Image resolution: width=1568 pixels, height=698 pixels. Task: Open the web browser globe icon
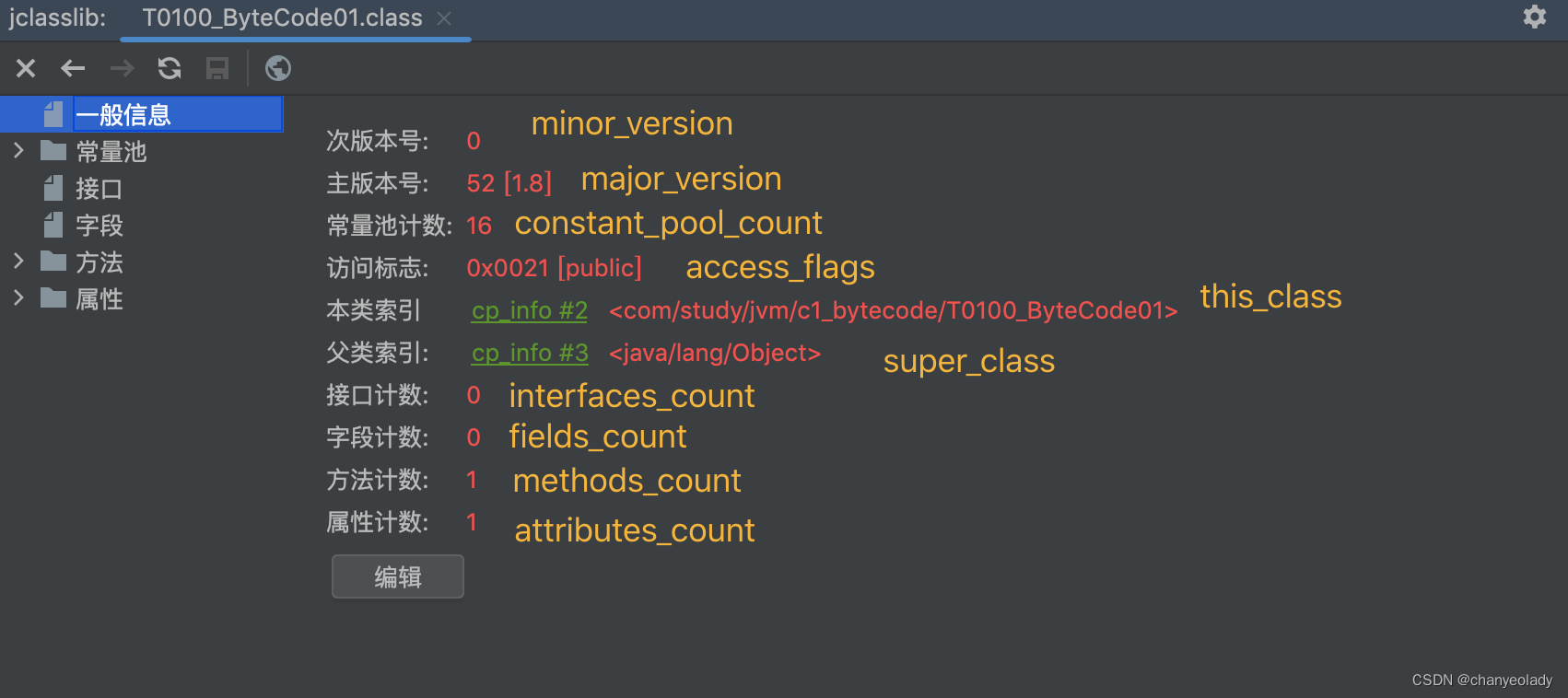click(278, 68)
